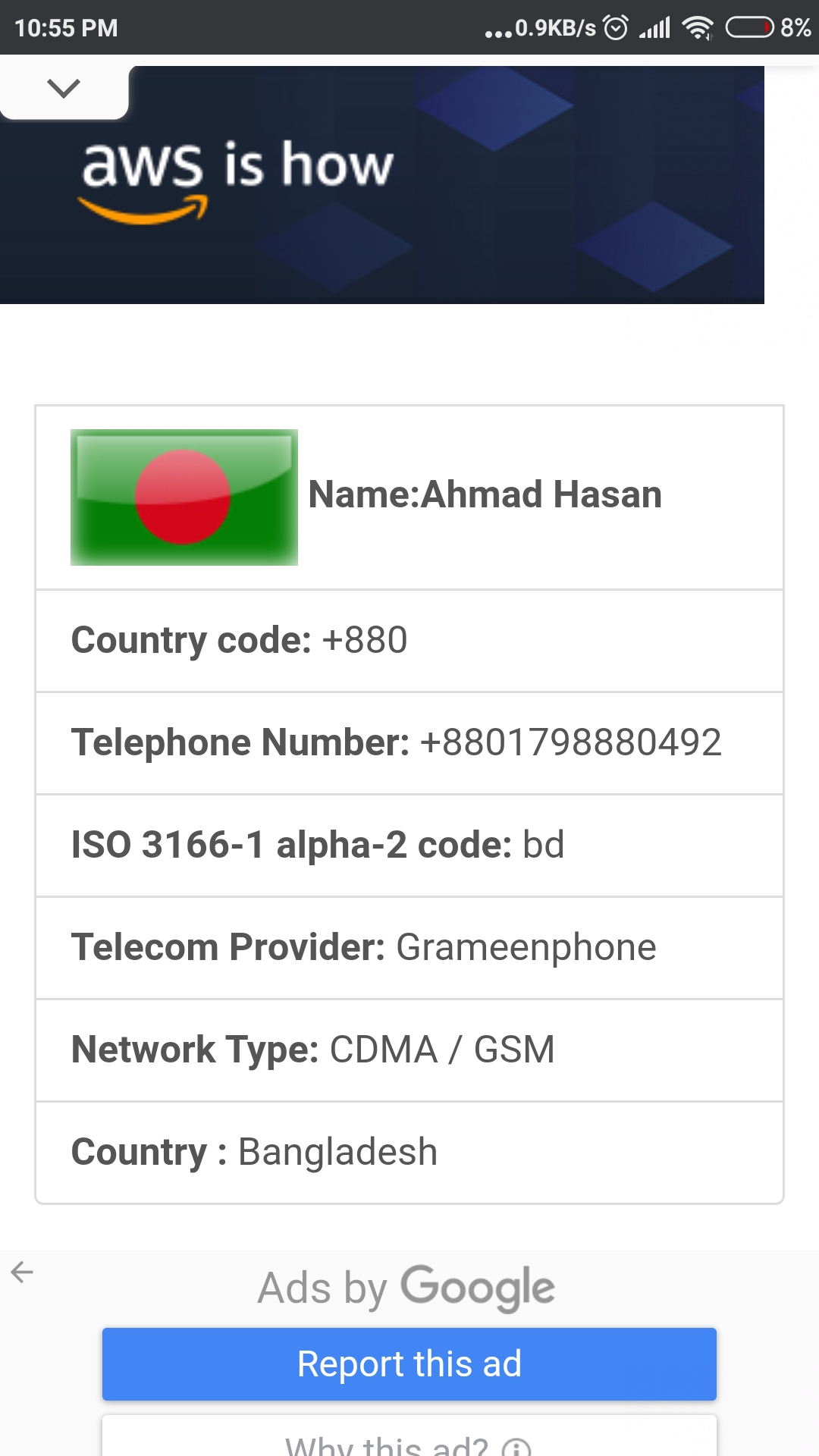Collapse the ad with the chevron arrow

click(x=64, y=89)
